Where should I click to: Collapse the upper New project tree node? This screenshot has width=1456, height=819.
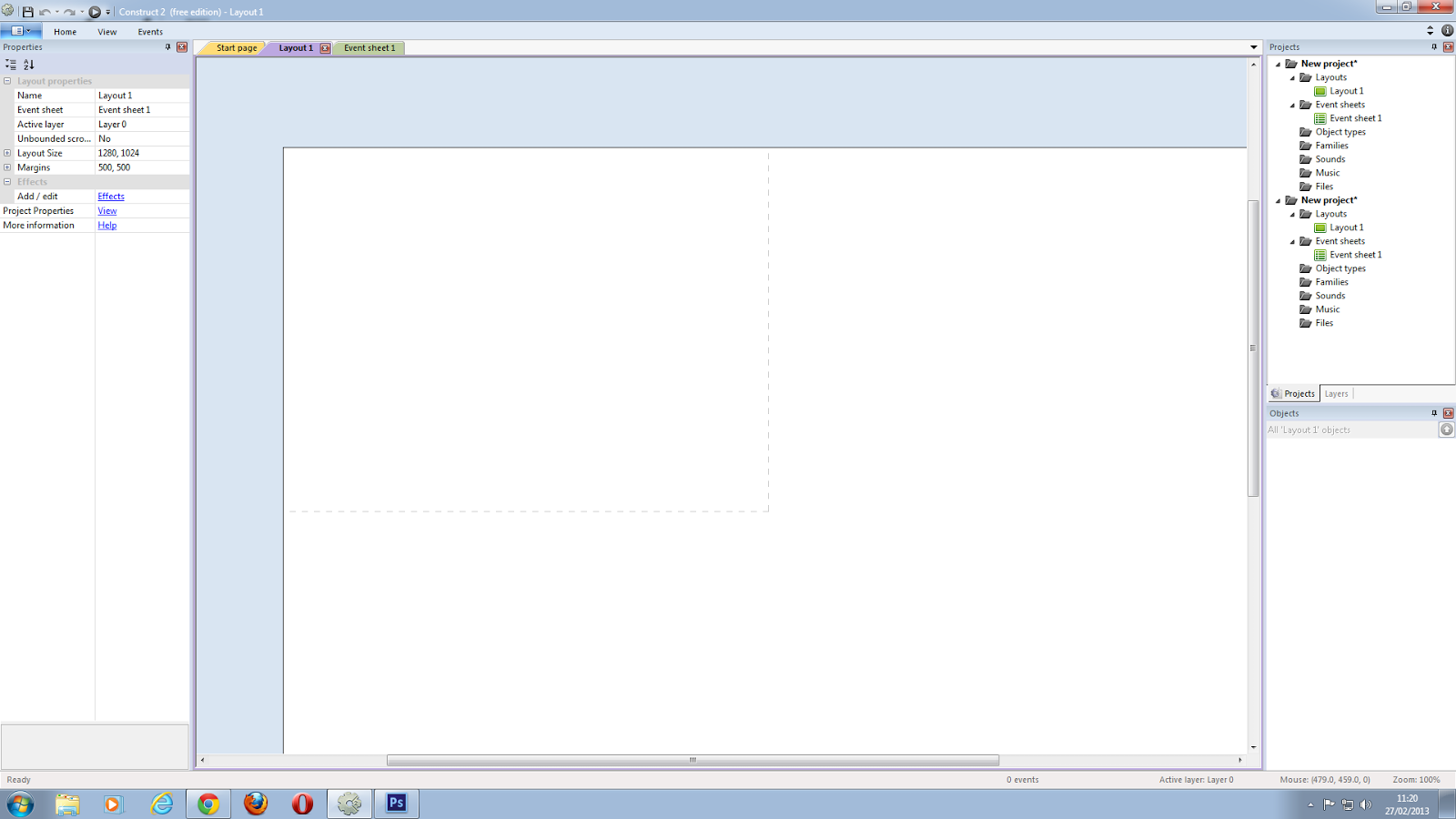[x=1278, y=64]
